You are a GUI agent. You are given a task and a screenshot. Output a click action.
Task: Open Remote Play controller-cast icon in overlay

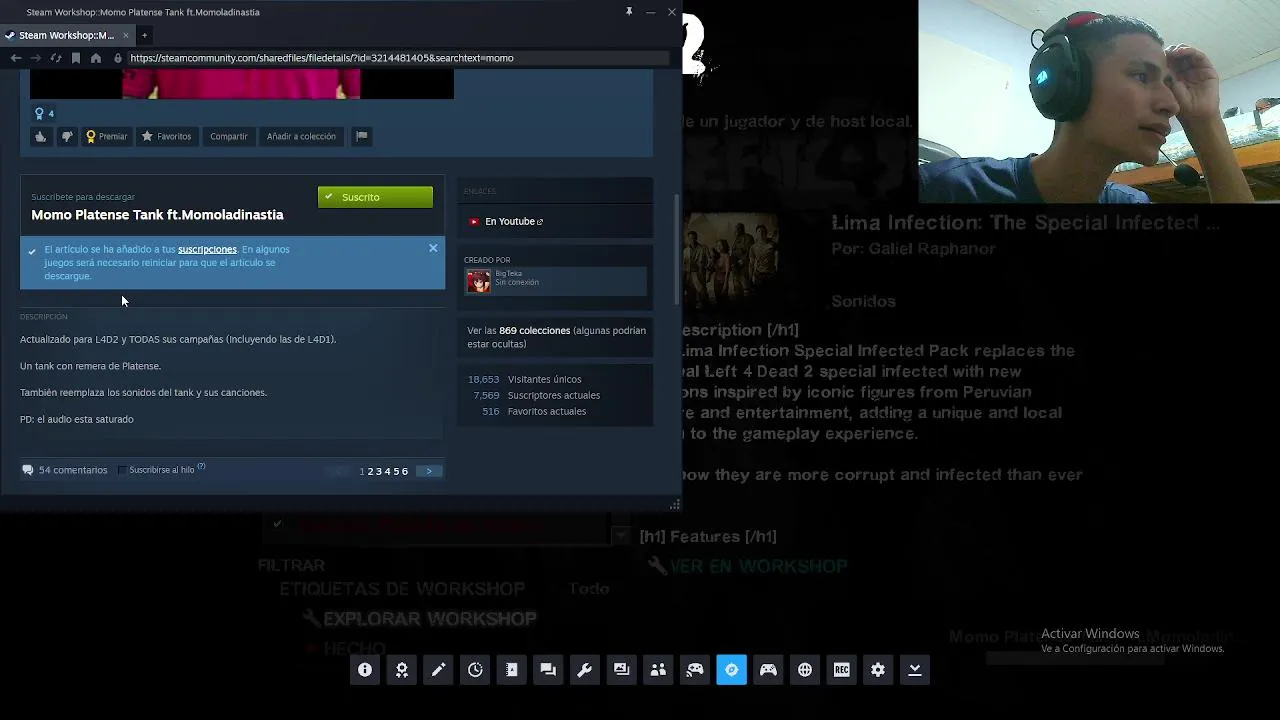(x=695, y=670)
